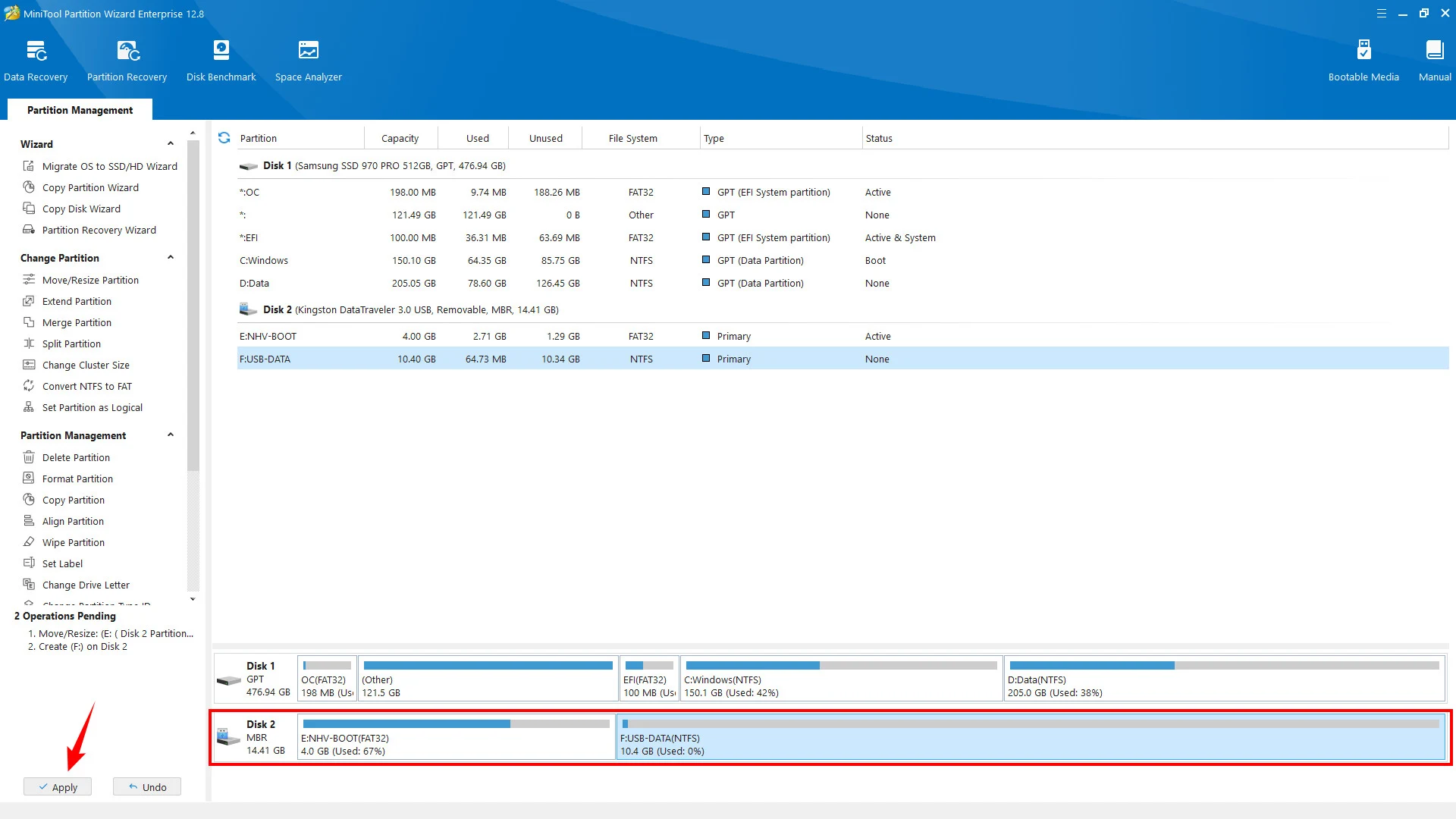Screen dimensions: 1456x819
Task: Click the sidebar scrollbar up arrow
Action: [193, 133]
